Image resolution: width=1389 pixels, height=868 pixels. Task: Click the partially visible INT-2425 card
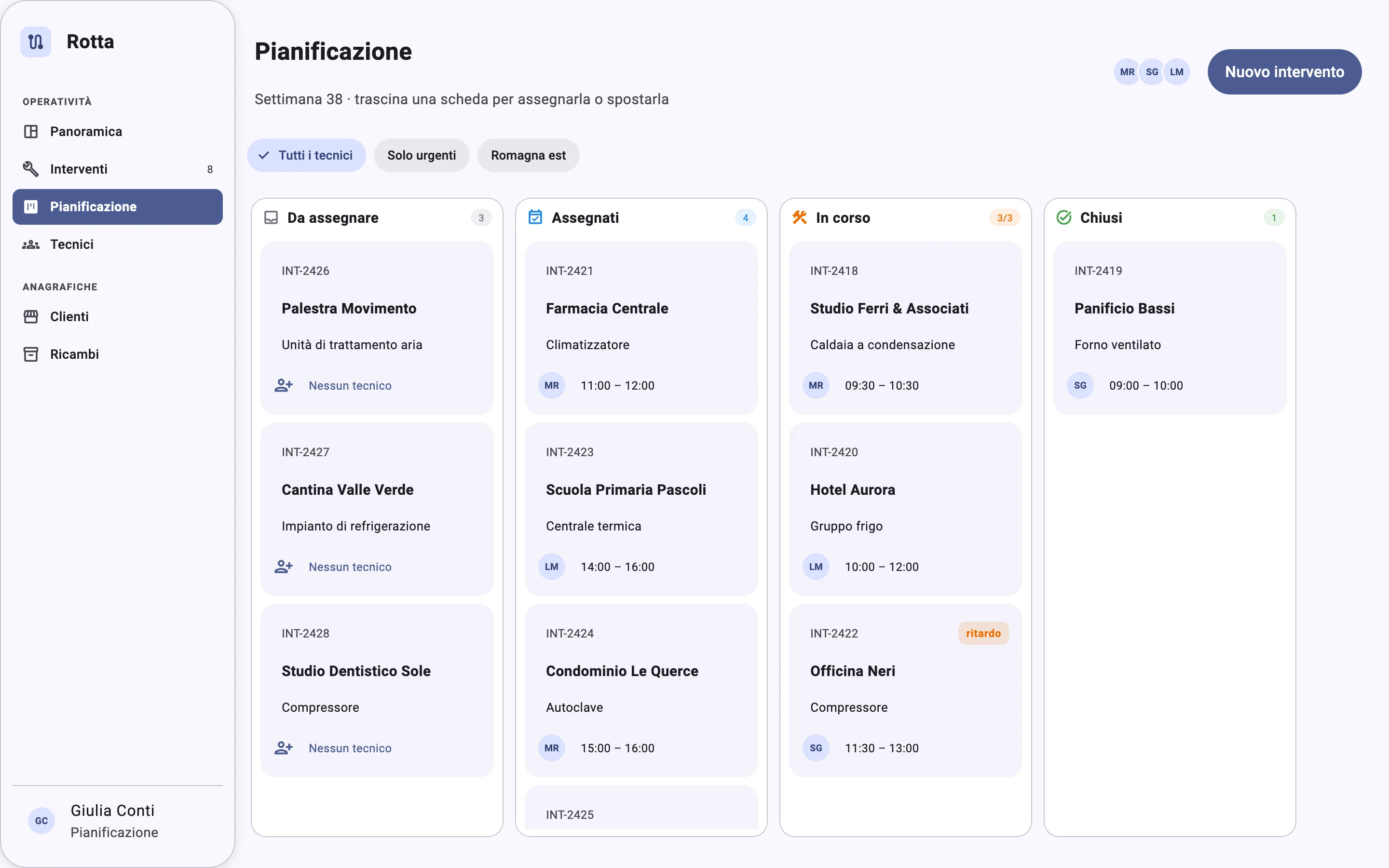coord(641,807)
